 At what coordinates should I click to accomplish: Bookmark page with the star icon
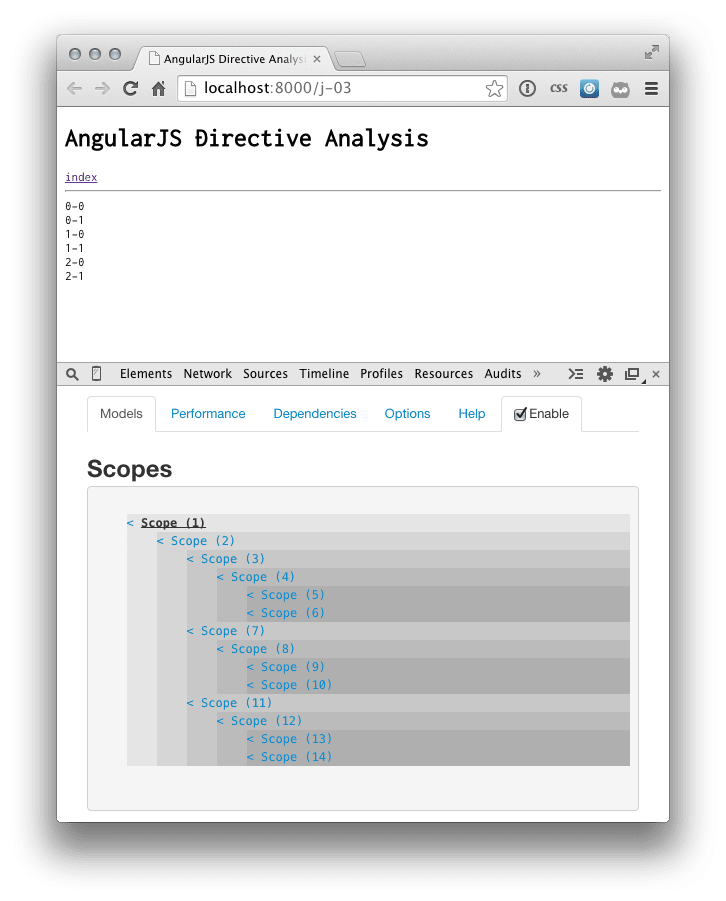click(494, 88)
